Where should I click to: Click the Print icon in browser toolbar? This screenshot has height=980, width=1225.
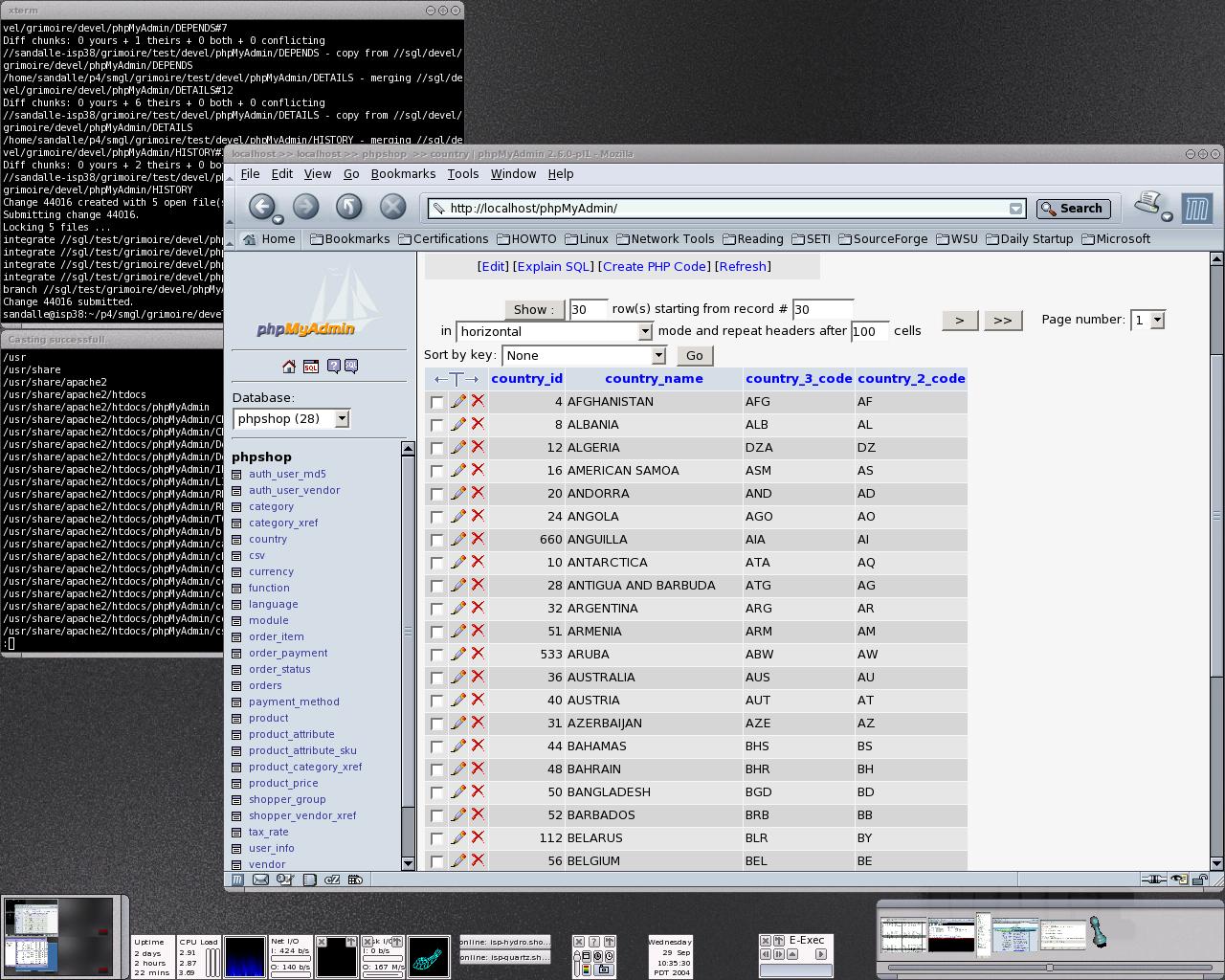[x=1148, y=204]
